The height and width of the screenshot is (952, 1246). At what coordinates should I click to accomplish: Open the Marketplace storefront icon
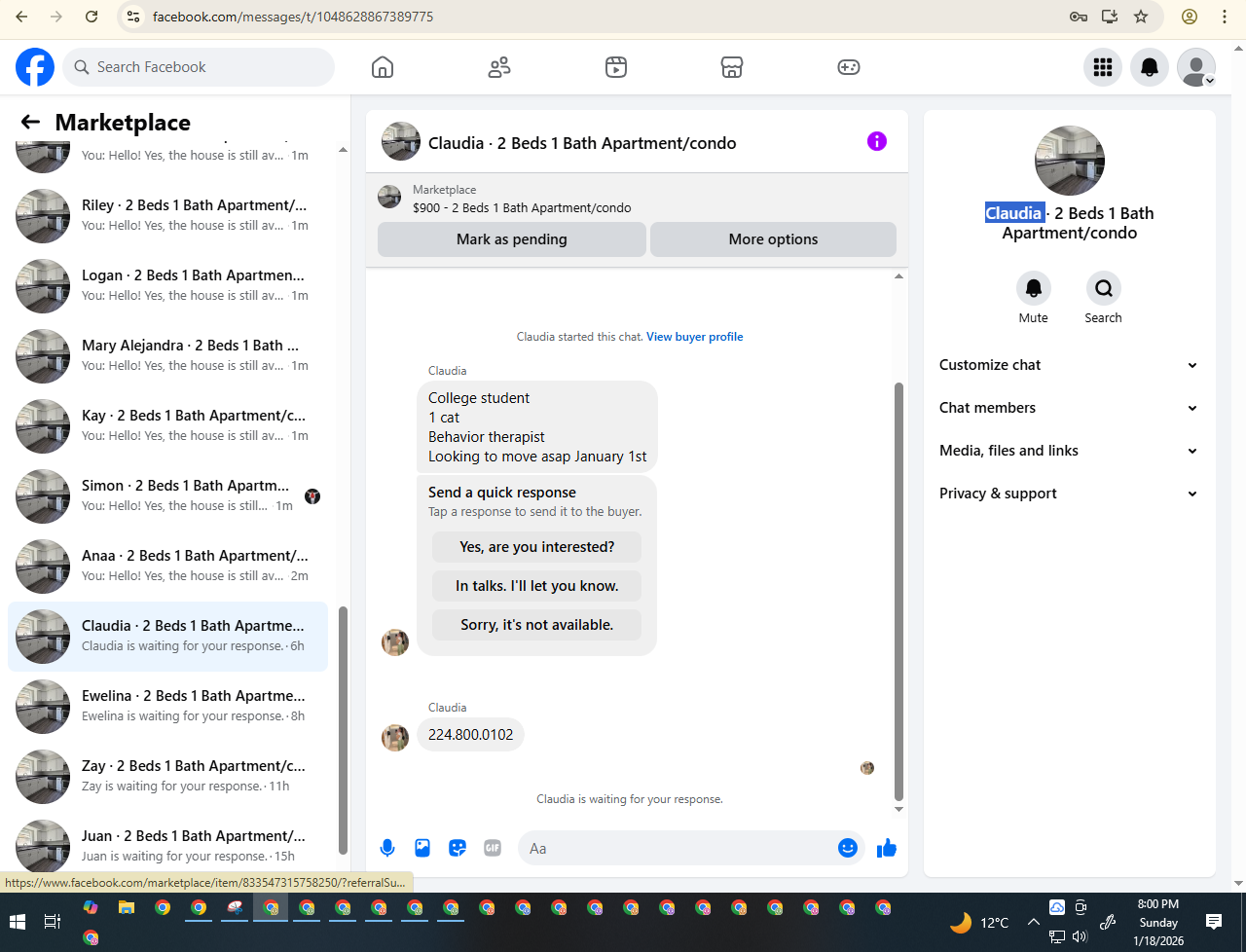[732, 67]
